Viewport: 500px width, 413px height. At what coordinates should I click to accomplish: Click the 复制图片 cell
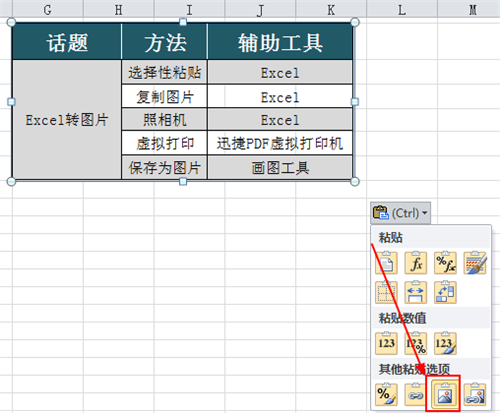[x=165, y=96]
